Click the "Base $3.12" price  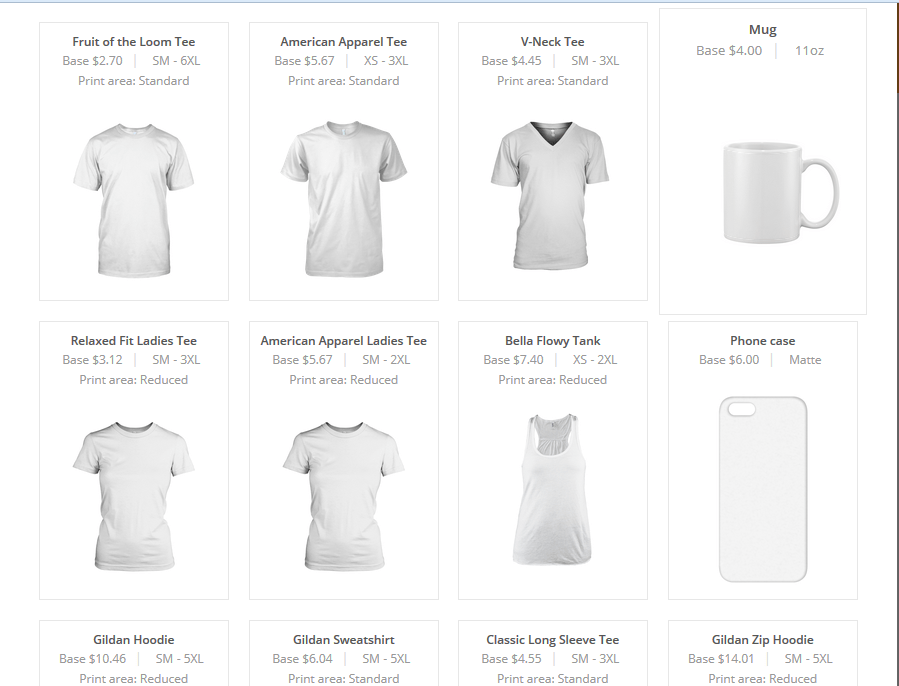click(x=92, y=360)
